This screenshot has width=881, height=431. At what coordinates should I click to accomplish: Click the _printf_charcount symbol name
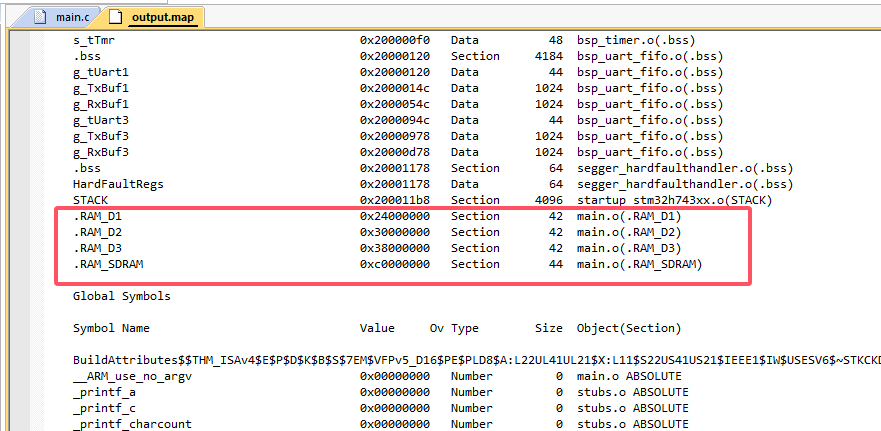click(x=132, y=424)
